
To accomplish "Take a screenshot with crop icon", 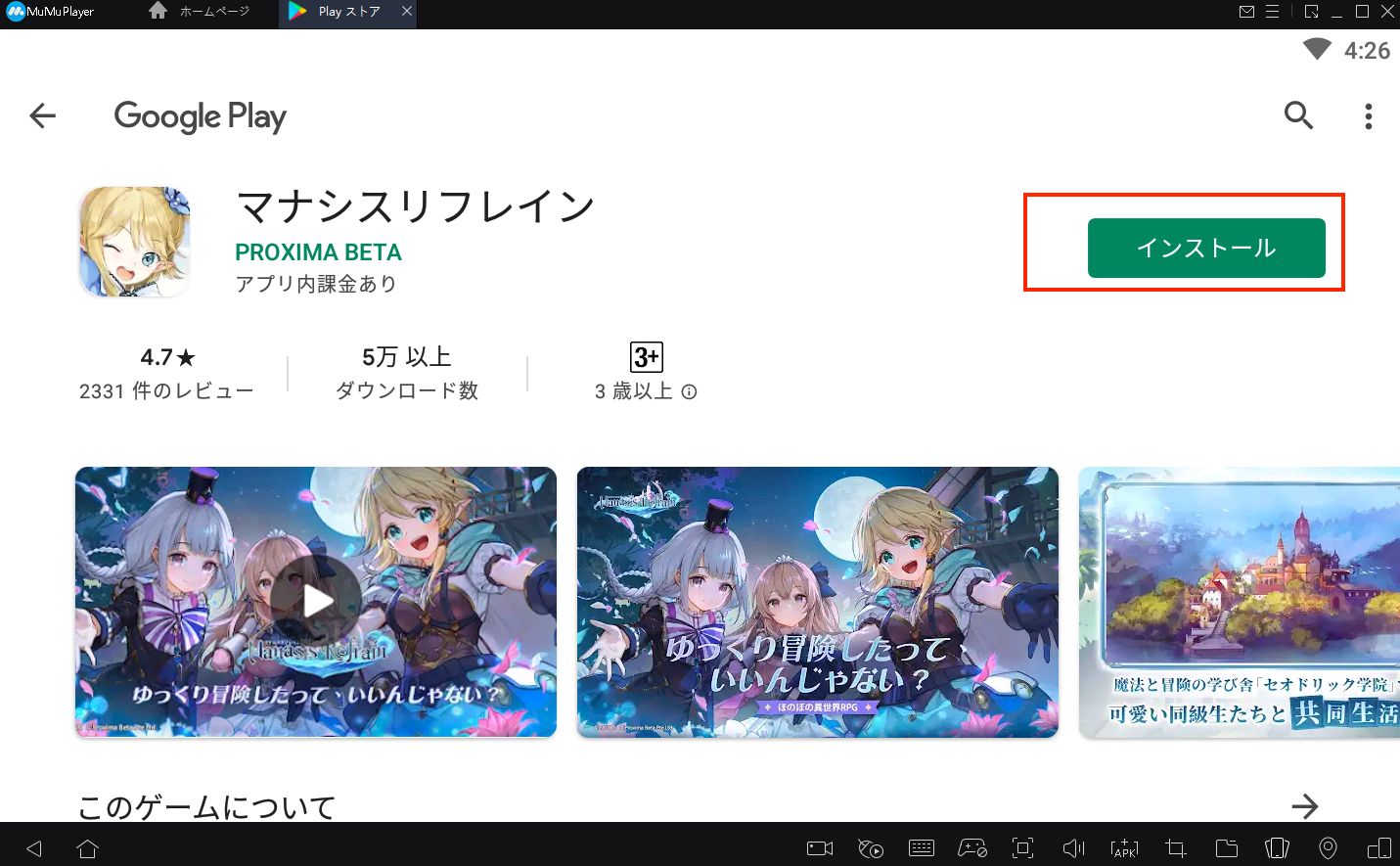I will pyautogui.click(x=1176, y=848).
